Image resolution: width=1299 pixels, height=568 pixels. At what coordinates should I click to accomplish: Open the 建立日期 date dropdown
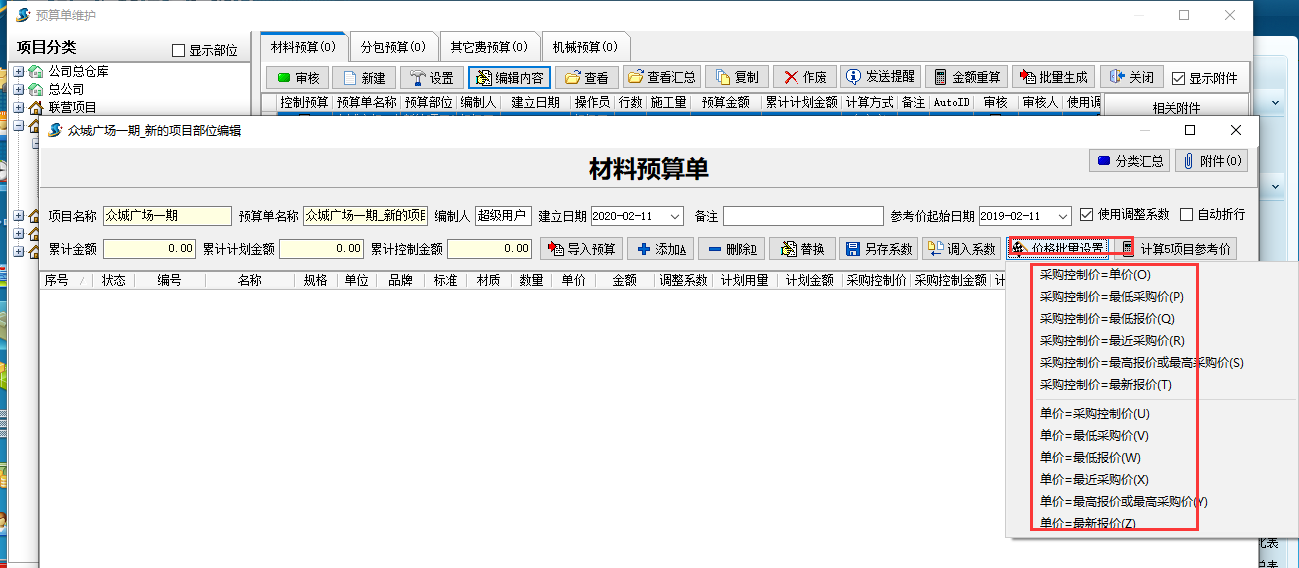point(675,216)
